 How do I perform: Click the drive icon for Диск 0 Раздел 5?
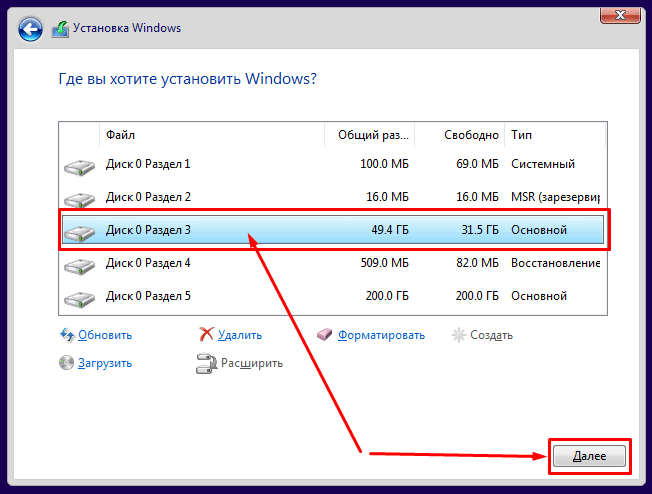pos(79,299)
